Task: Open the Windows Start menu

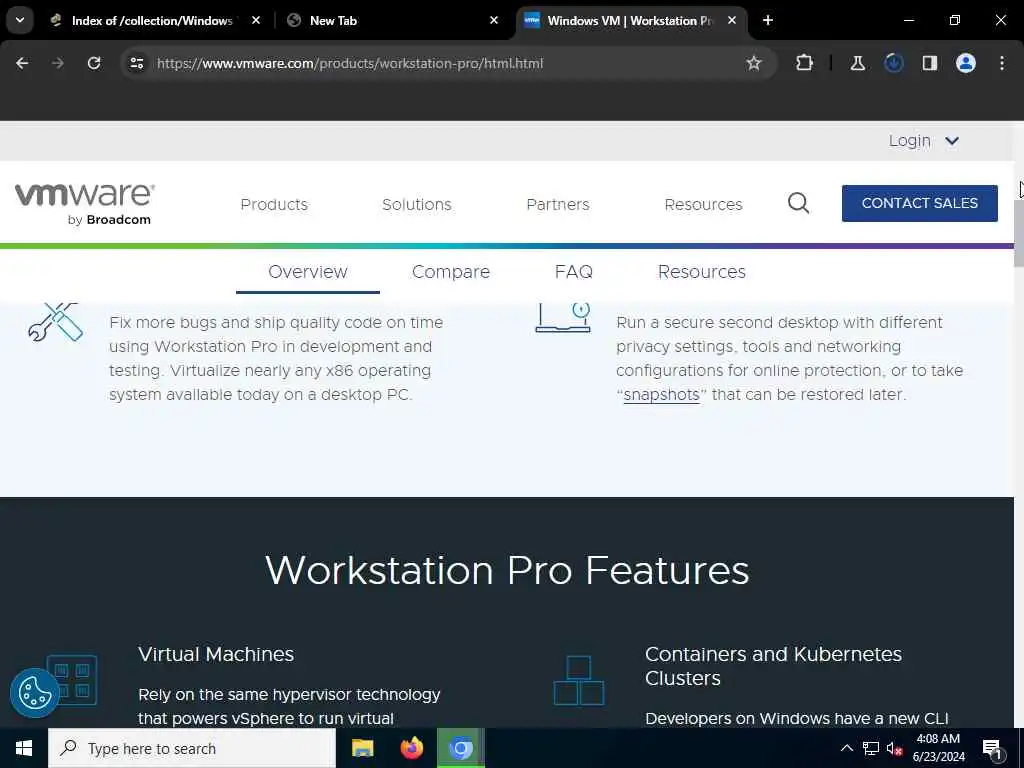Action: (24, 748)
